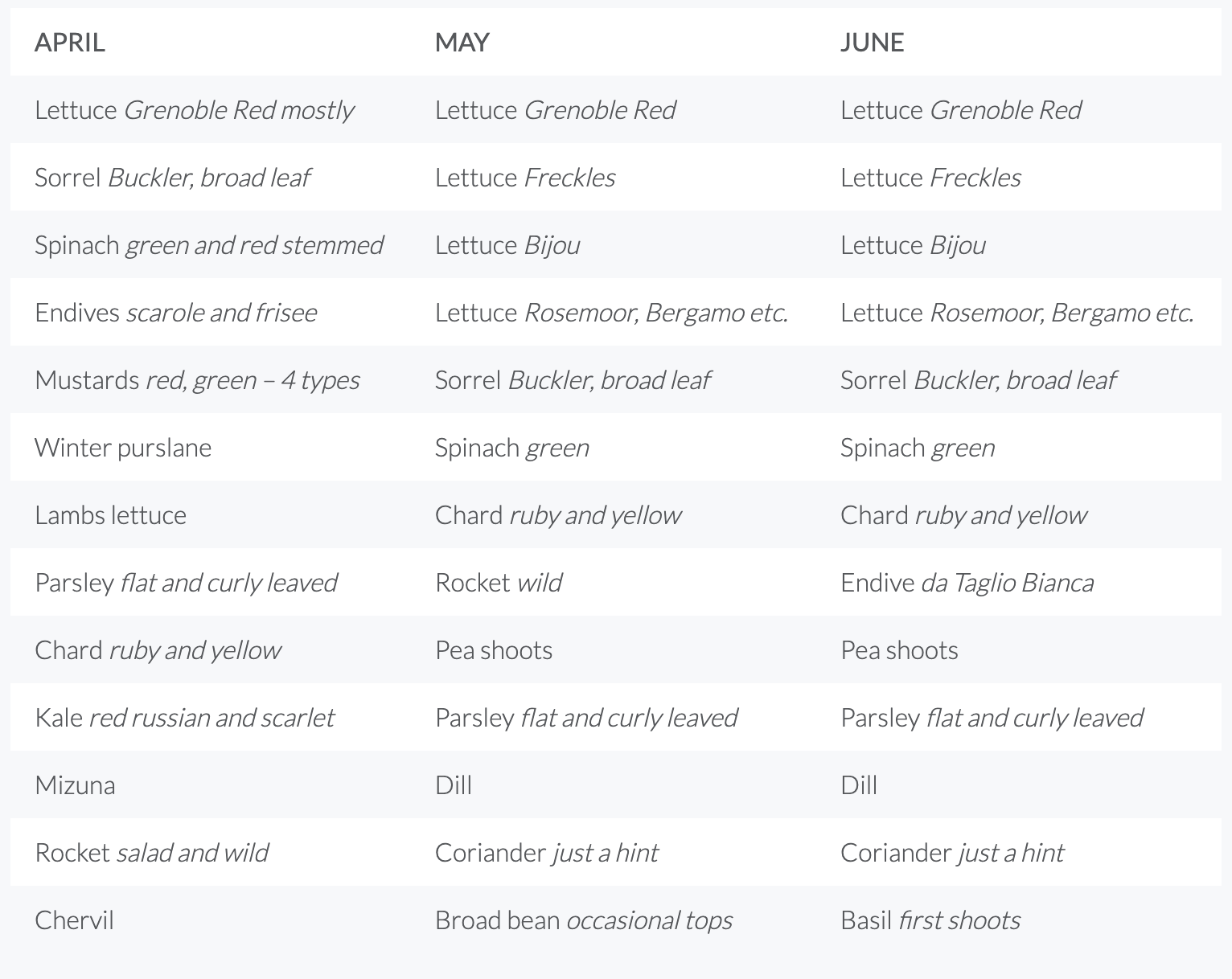The image size is (1232, 979).
Task: Select the Mizuna table cell
Action: click(x=75, y=785)
